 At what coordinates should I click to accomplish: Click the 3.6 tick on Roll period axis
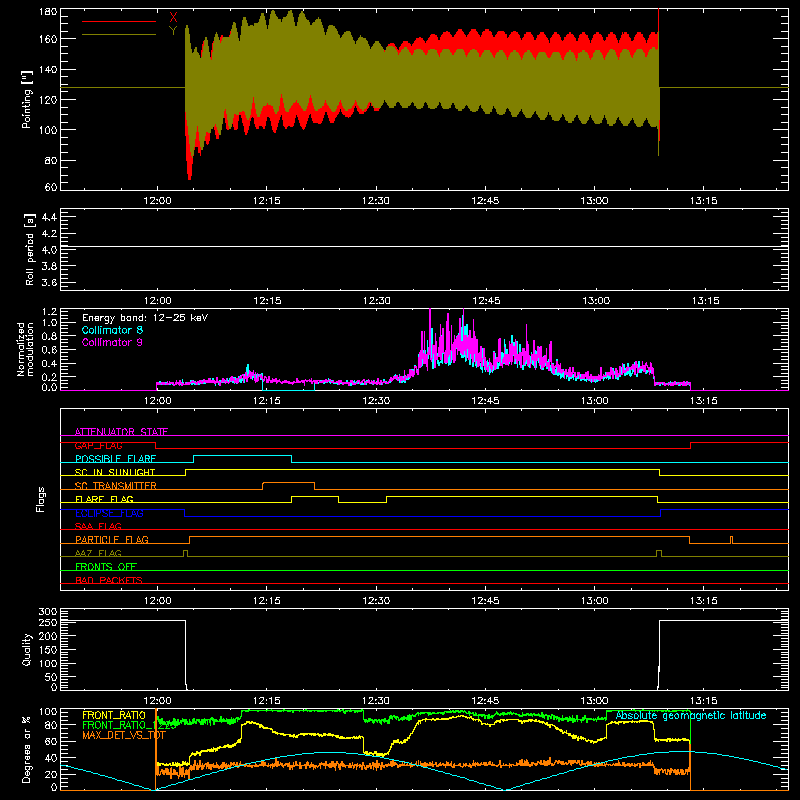point(49,282)
